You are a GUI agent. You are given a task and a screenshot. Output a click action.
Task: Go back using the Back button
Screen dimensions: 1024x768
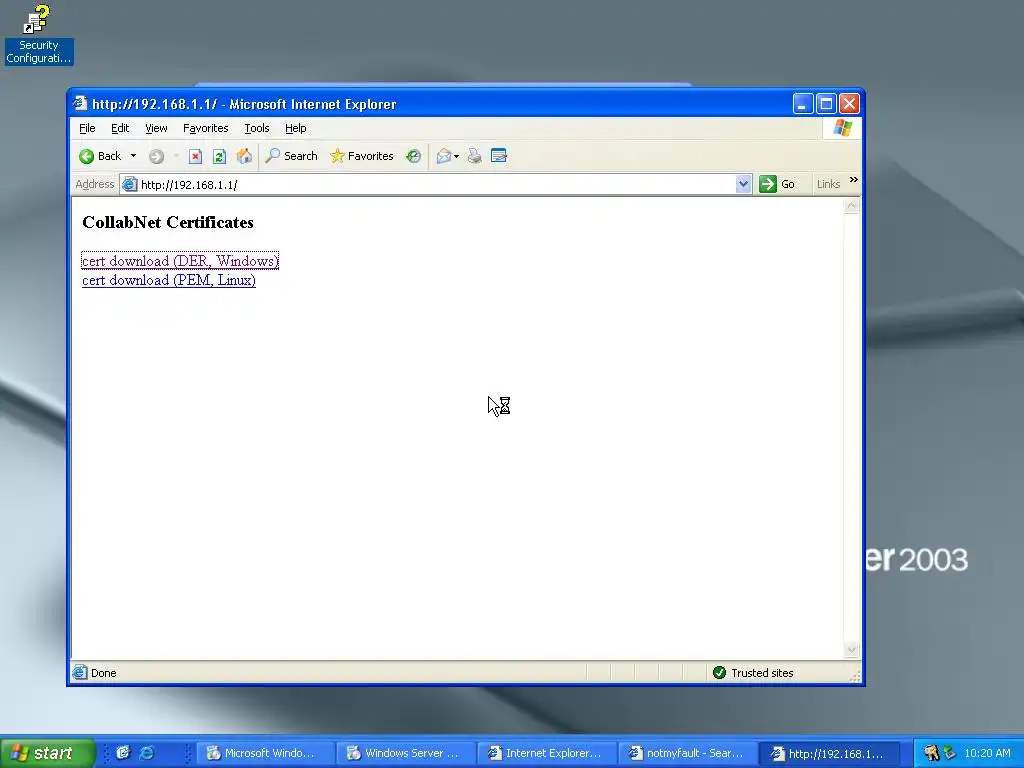pos(100,156)
